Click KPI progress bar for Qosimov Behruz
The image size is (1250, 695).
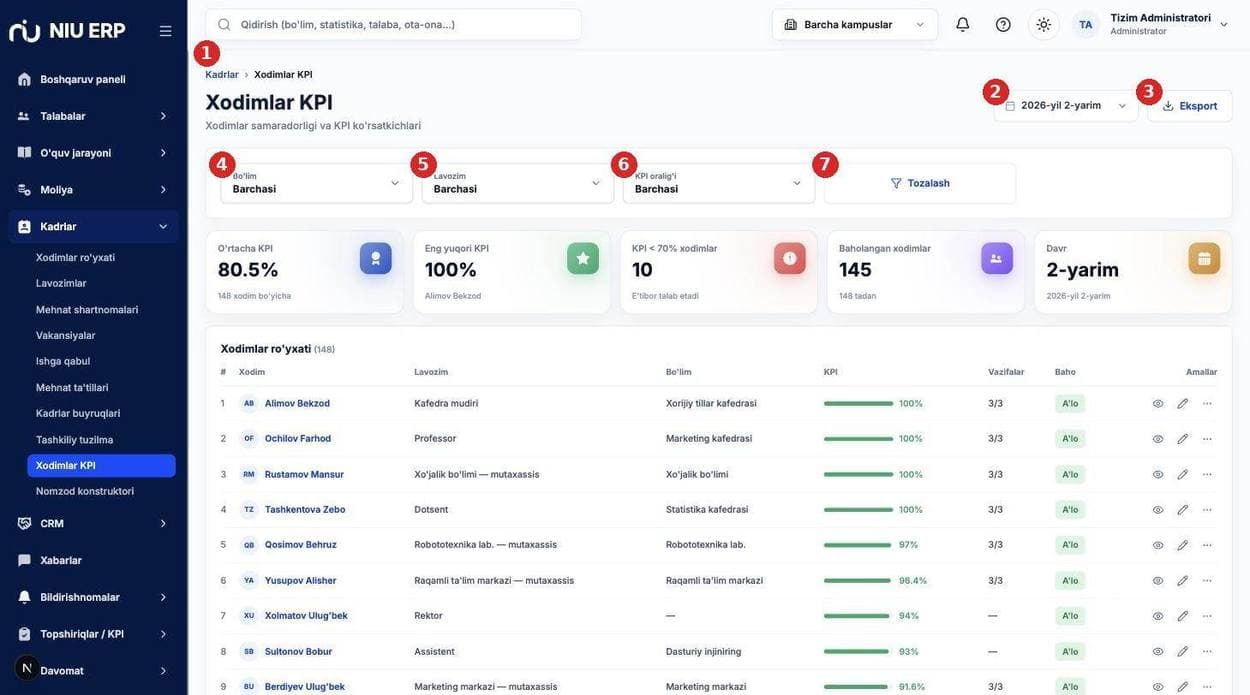coord(858,545)
